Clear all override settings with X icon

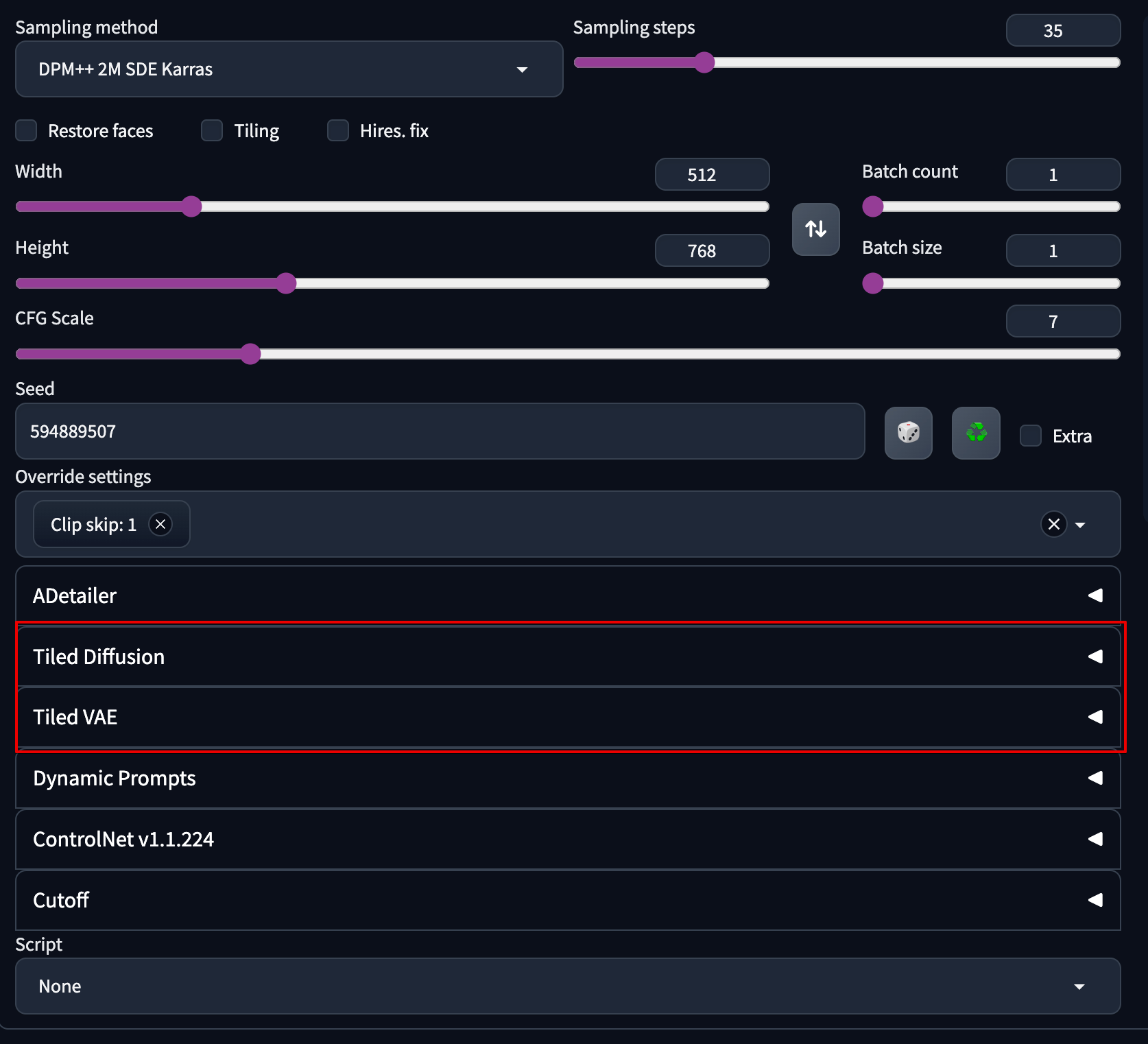coord(1053,525)
